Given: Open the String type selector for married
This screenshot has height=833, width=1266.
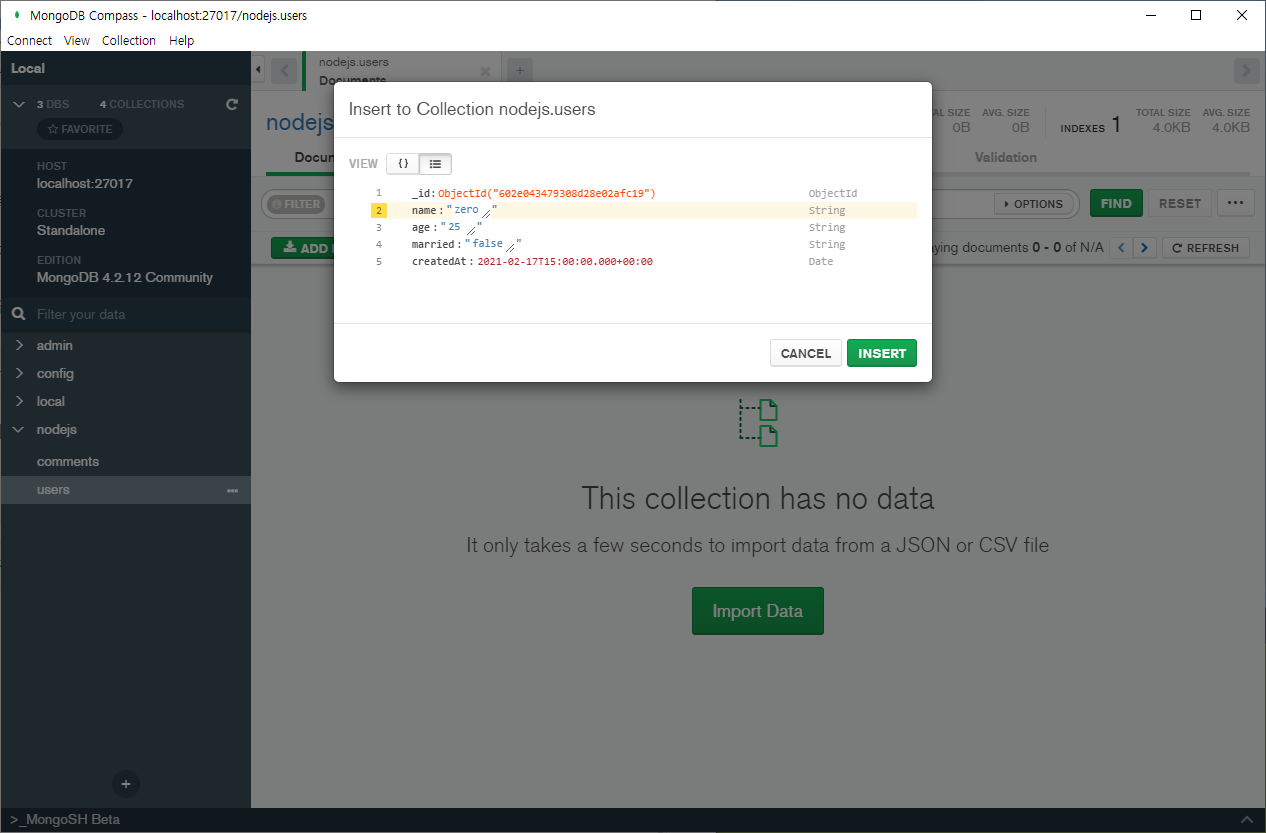Looking at the screenshot, I should pos(827,244).
